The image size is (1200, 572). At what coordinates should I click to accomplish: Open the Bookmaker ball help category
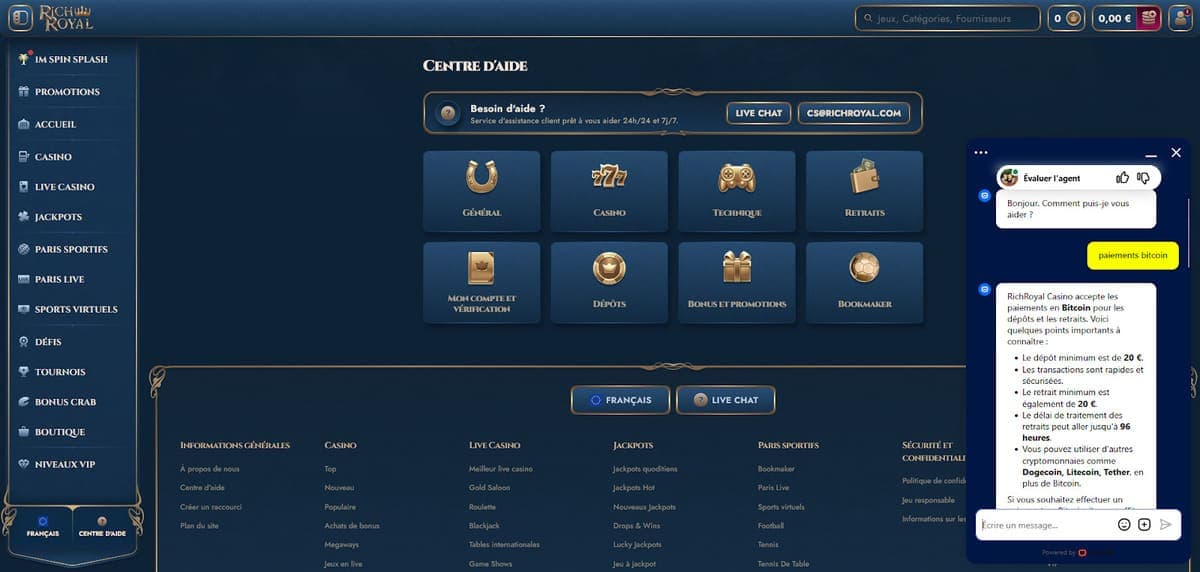point(864,283)
